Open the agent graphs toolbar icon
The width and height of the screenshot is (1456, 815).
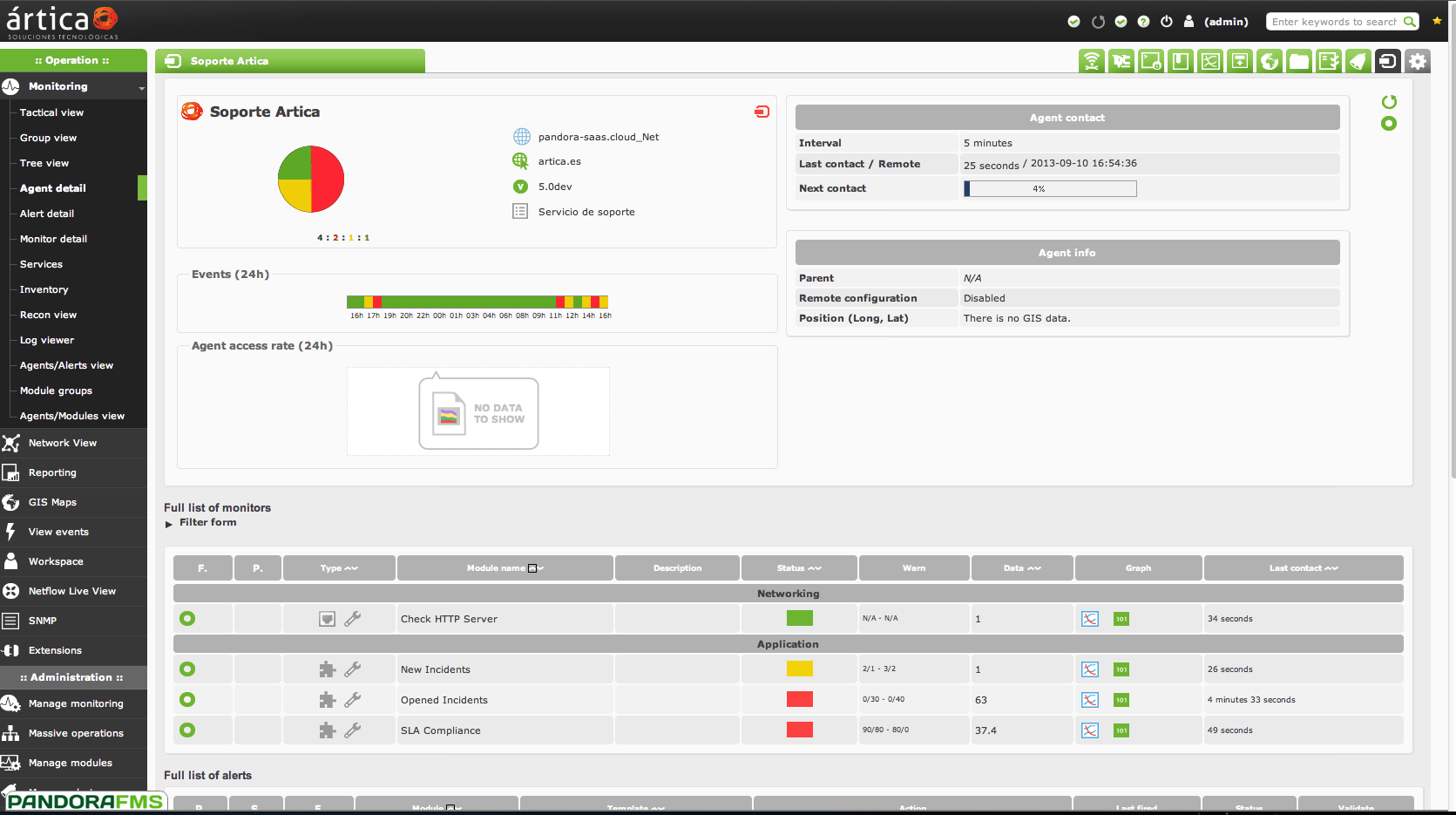[1210, 61]
